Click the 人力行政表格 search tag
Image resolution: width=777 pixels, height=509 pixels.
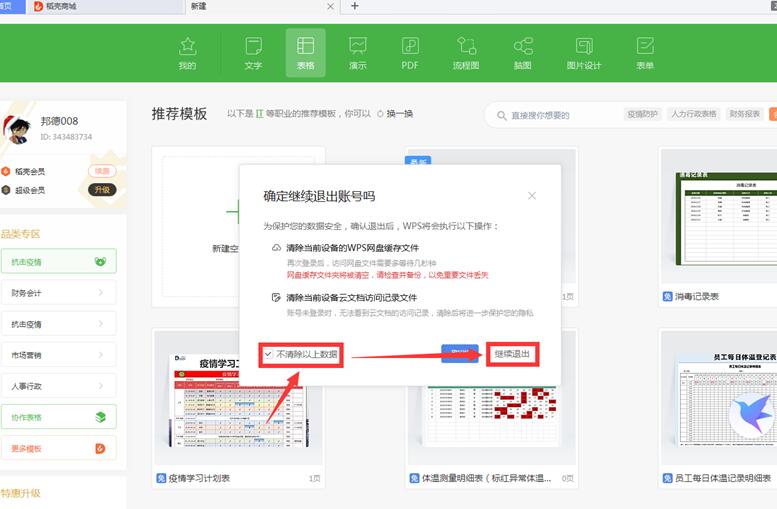click(x=694, y=114)
